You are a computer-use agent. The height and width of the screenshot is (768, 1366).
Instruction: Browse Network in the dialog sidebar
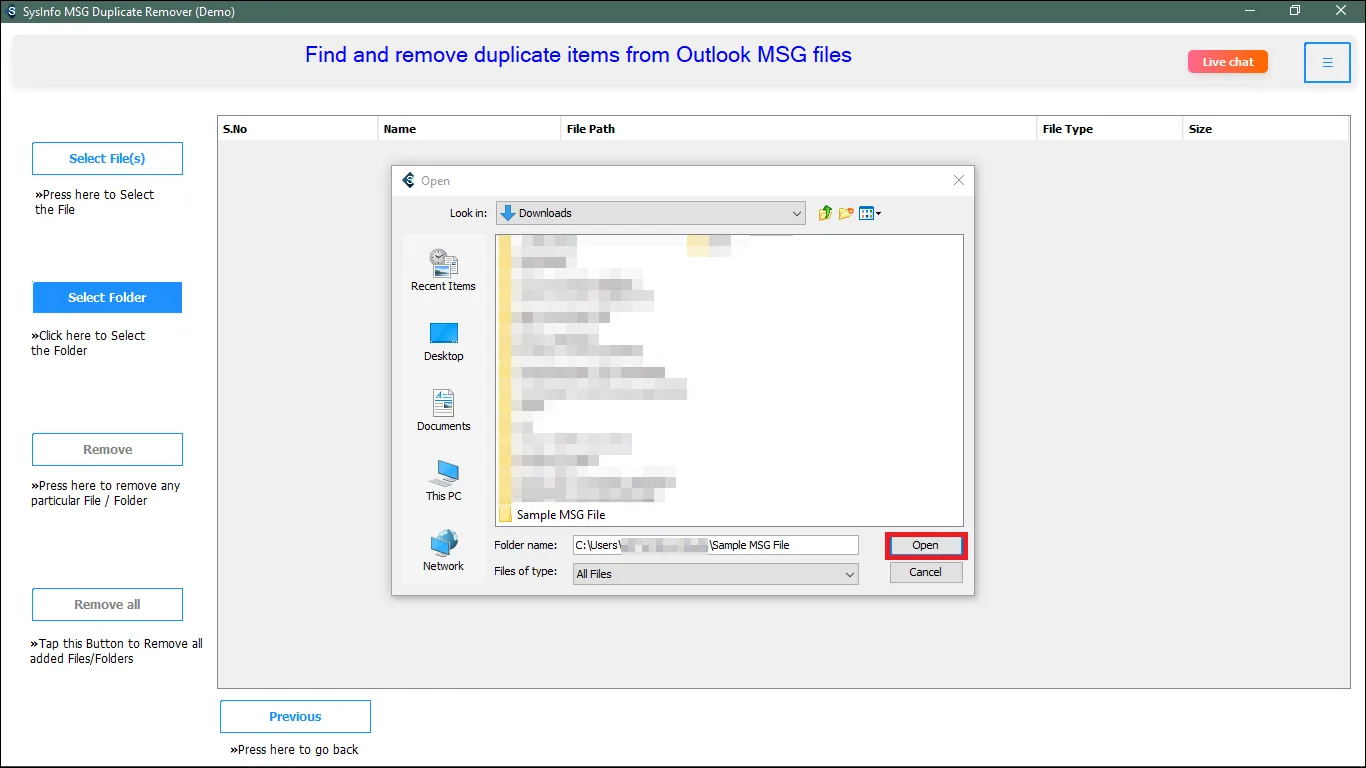[x=443, y=551]
